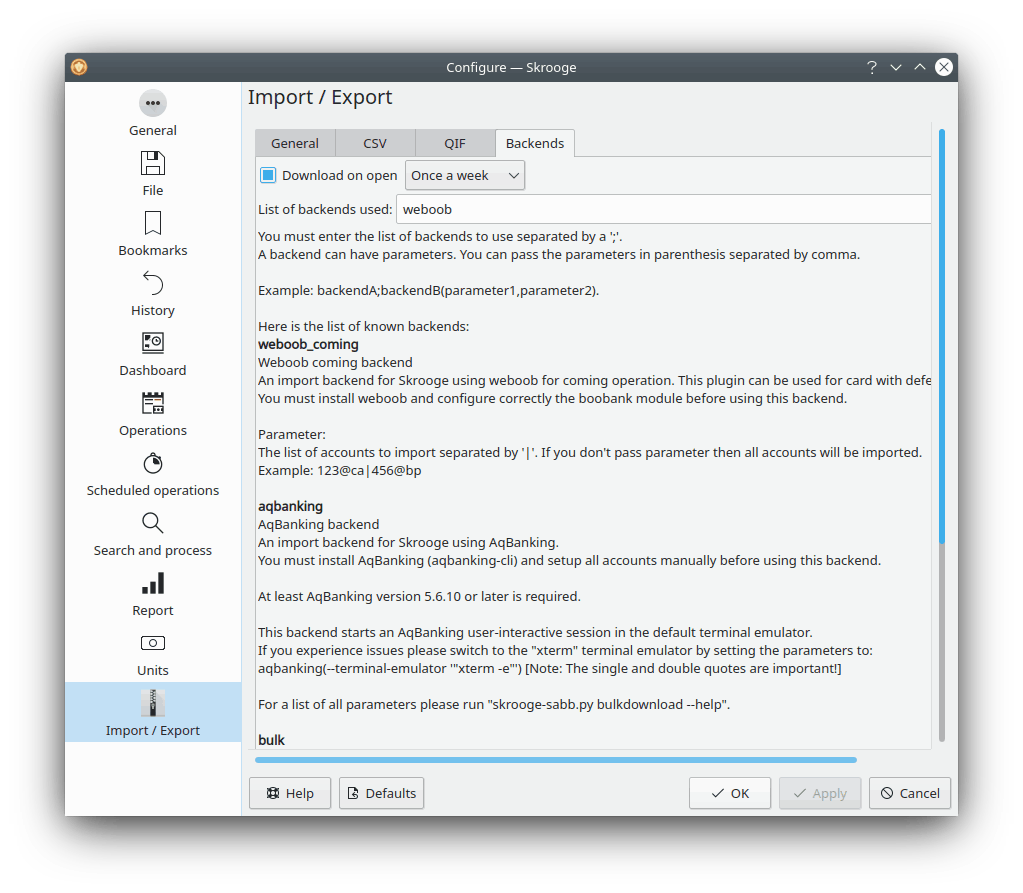This screenshot has height=893, width=1023.
Task: Click the bold weboob_coming backend name
Action: 308,344
